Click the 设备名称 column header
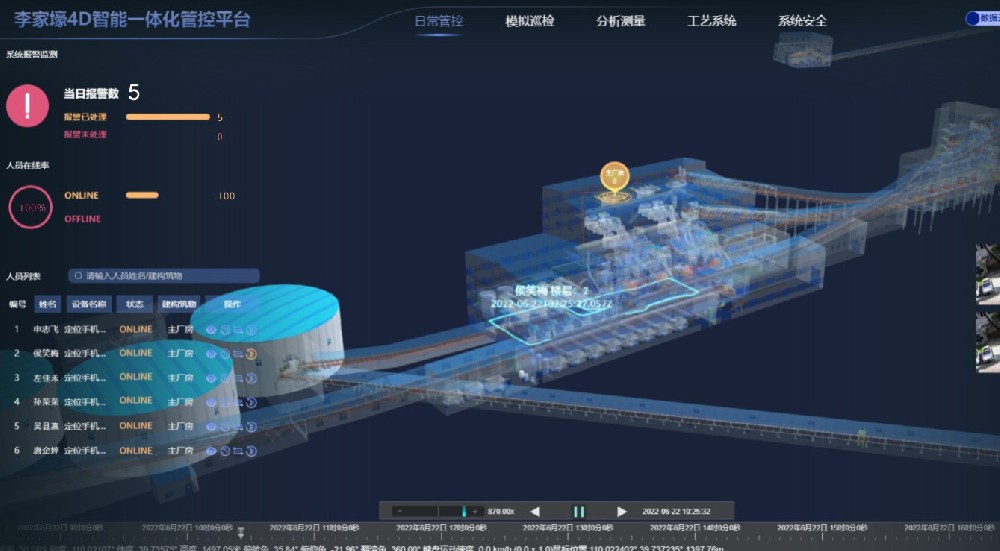Screen dimensions: 1000x551 [x=89, y=304]
